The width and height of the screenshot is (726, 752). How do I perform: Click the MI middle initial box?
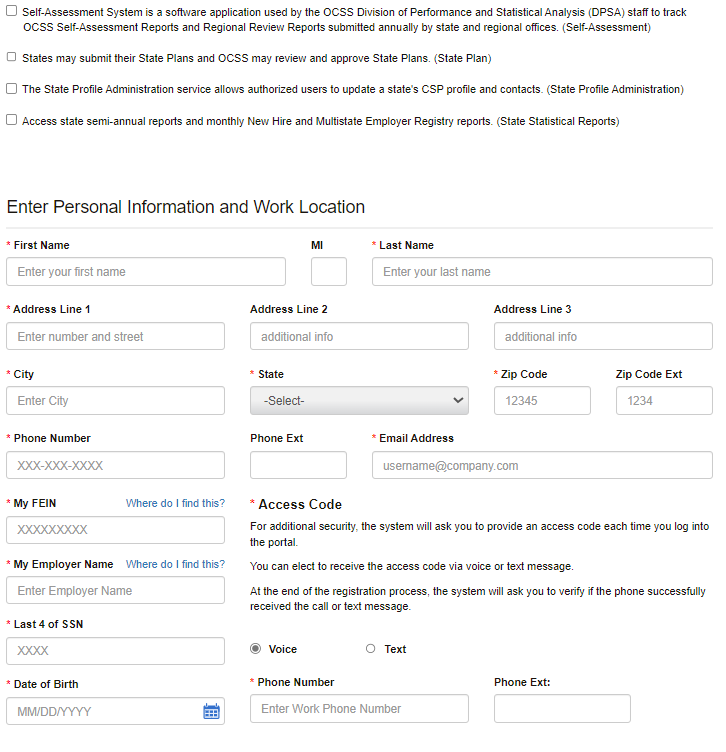click(329, 272)
